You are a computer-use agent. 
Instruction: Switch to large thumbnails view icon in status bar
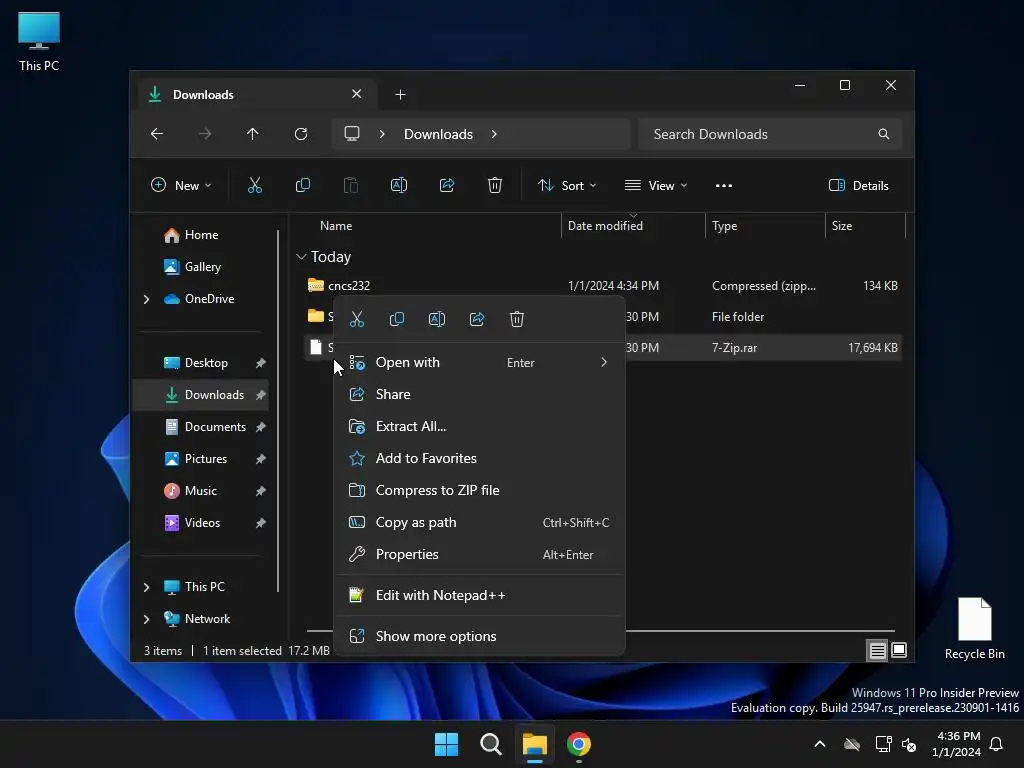pos(899,650)
